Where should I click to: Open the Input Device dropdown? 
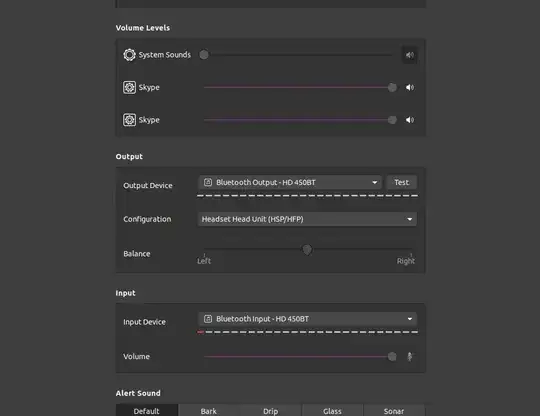click(x=307, y=319)
